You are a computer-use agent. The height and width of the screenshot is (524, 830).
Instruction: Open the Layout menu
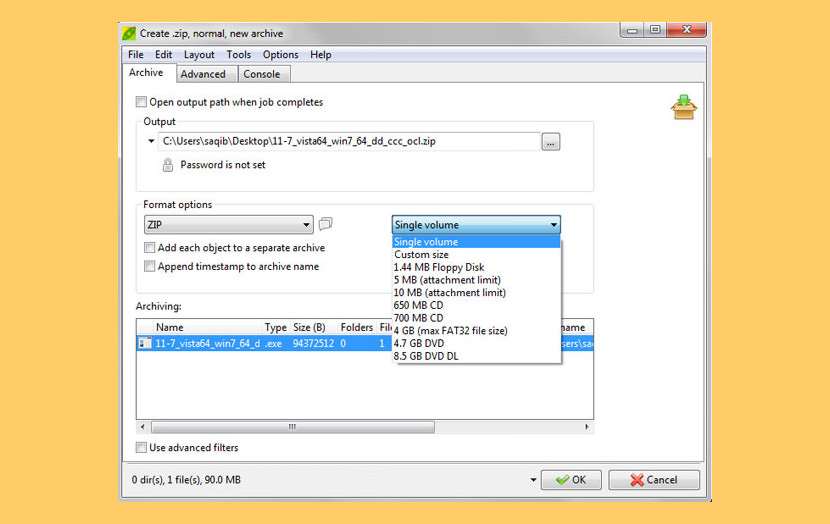click(x=199, y=55)
